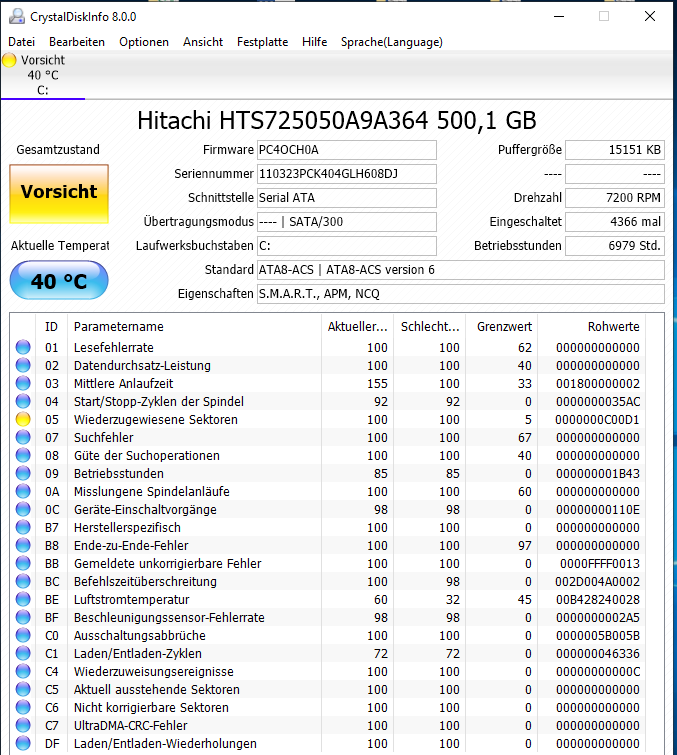
Task: Click status dot for Laden/Entladen-Wiederholungen
Action: click(23, 743)
